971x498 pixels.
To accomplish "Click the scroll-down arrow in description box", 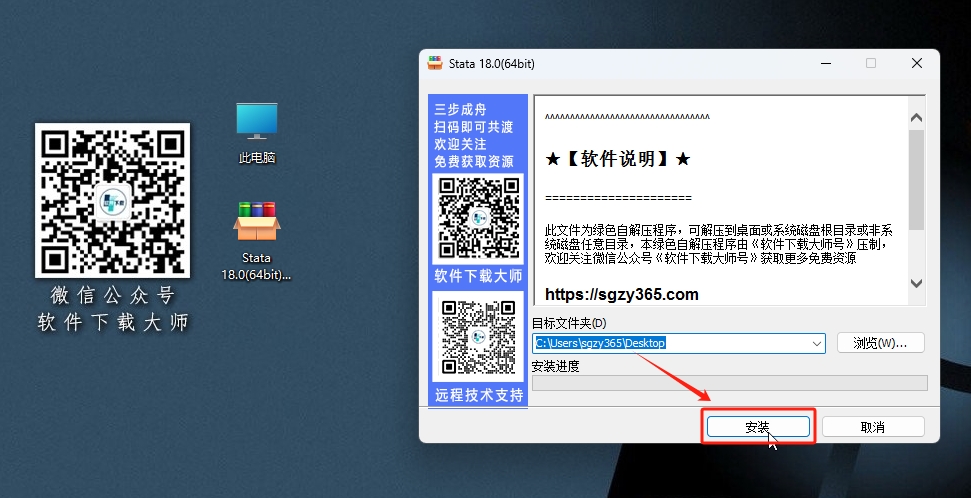I will (917, 283).
